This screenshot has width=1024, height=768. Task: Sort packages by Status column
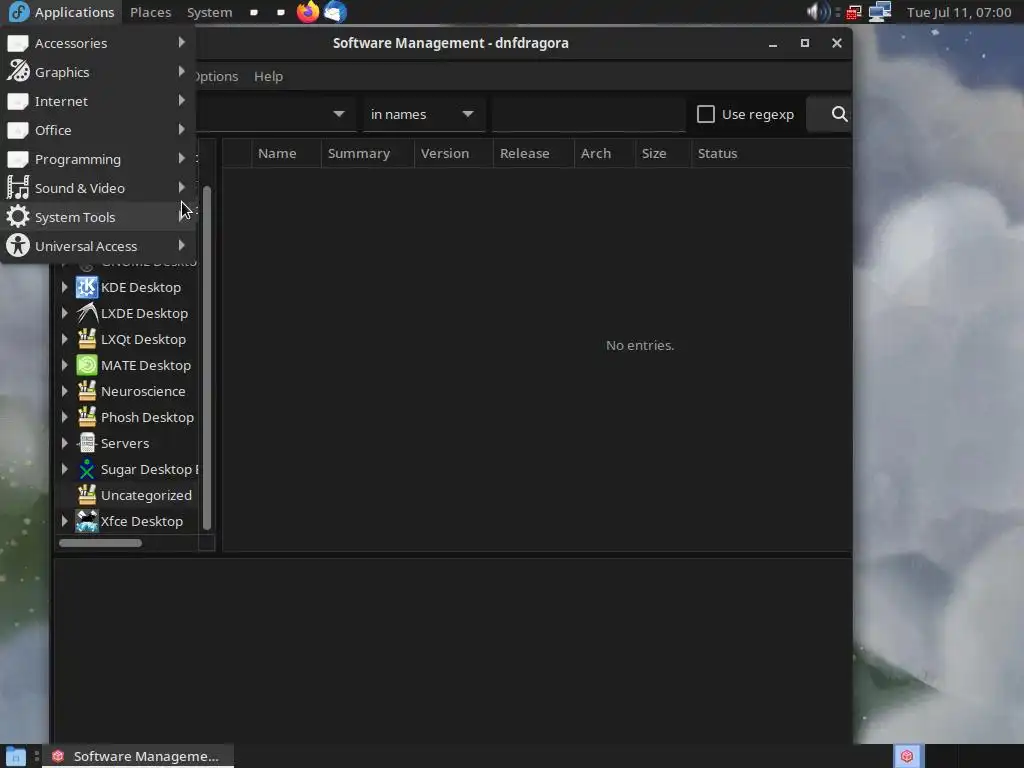[771, 153]
